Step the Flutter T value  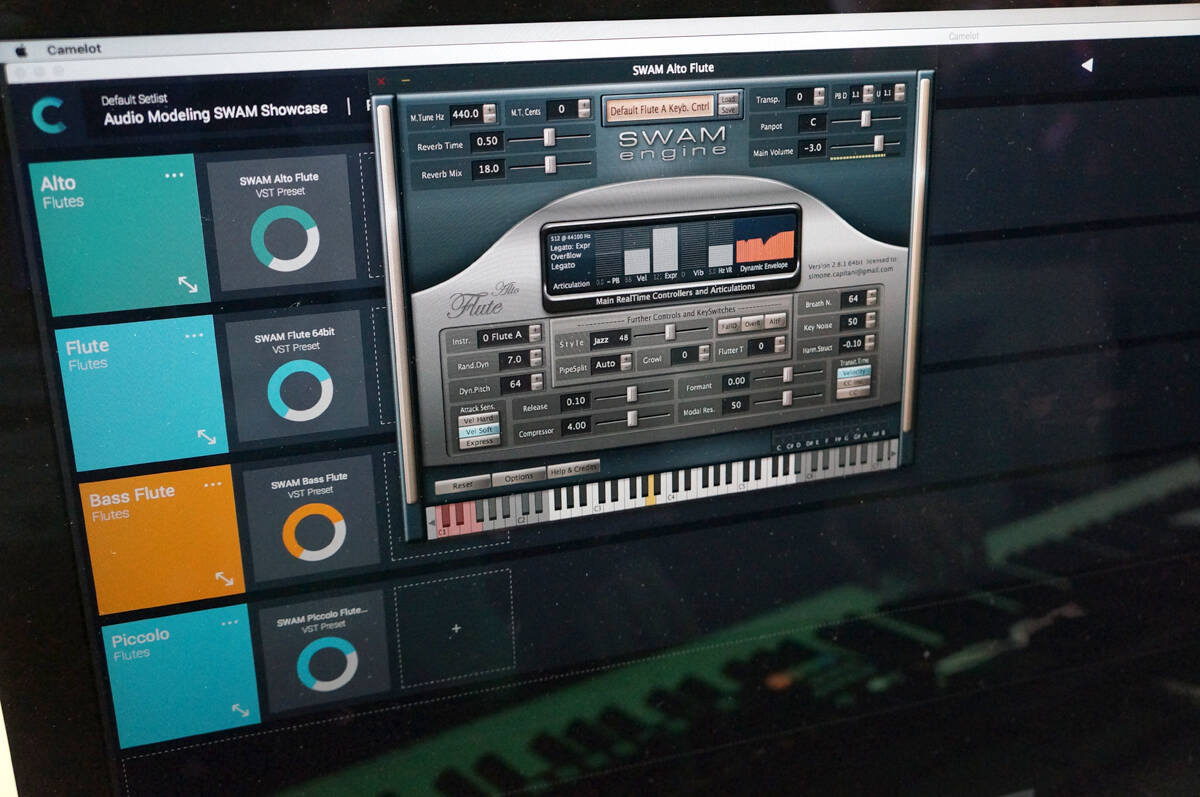coord(779,346)
